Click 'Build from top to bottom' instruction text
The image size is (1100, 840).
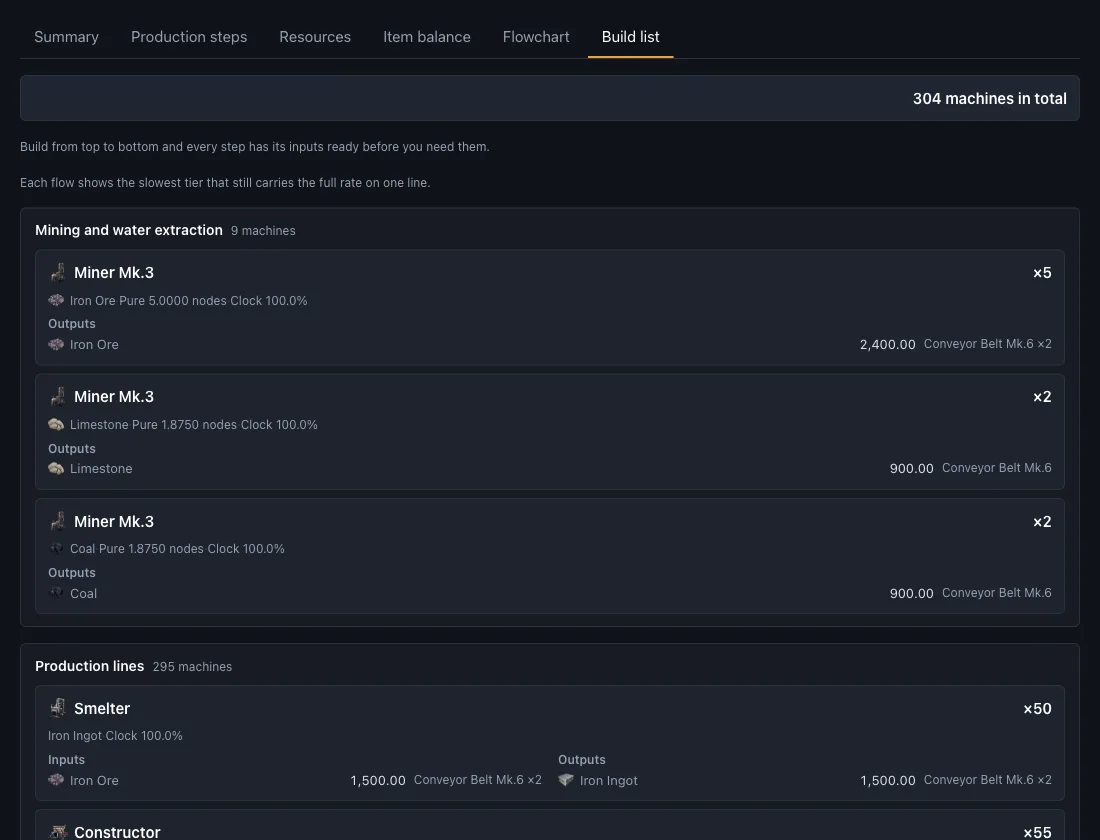coord(255,147)
